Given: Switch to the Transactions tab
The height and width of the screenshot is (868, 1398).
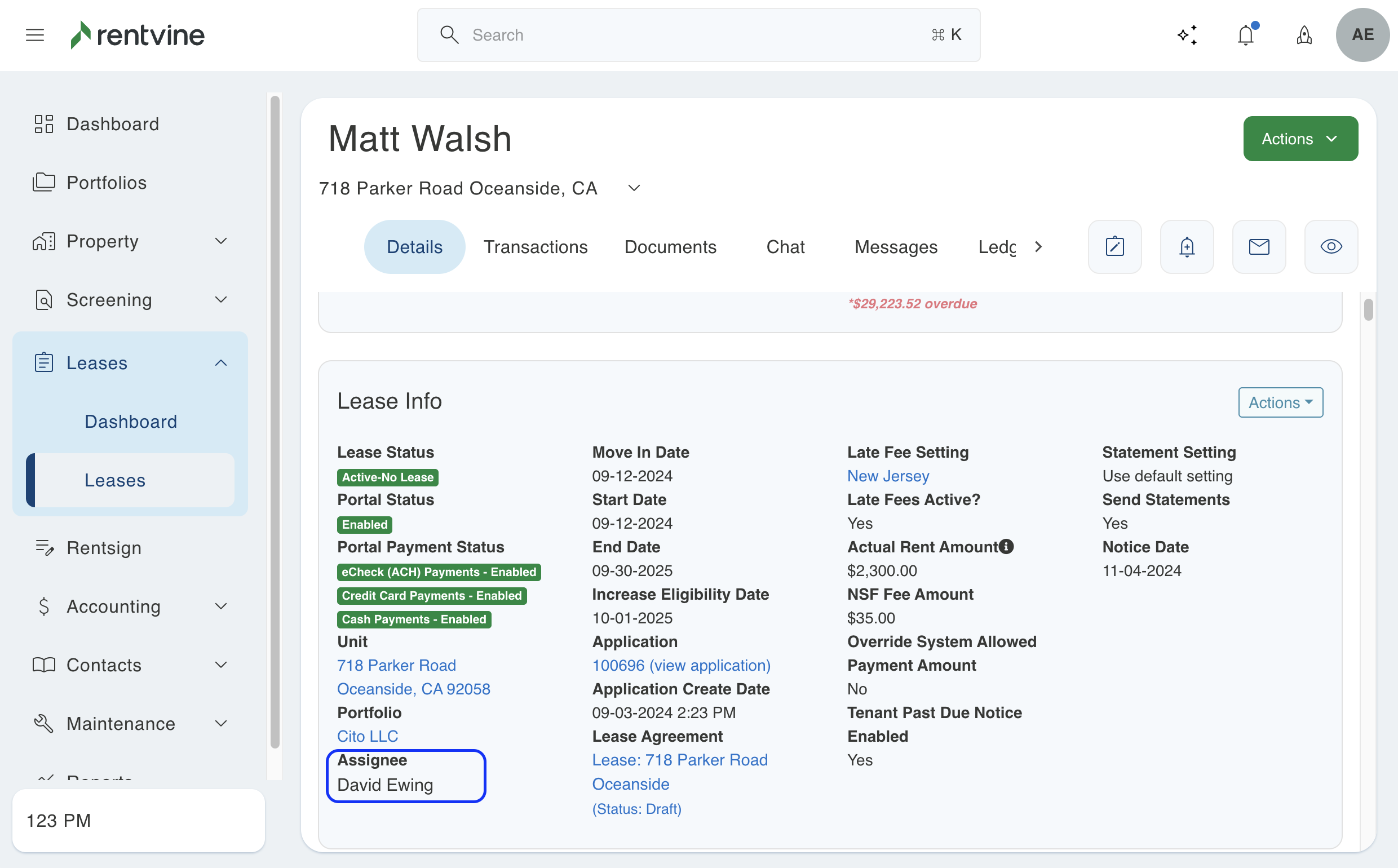Looking at the screenshot, I should 535,247.
